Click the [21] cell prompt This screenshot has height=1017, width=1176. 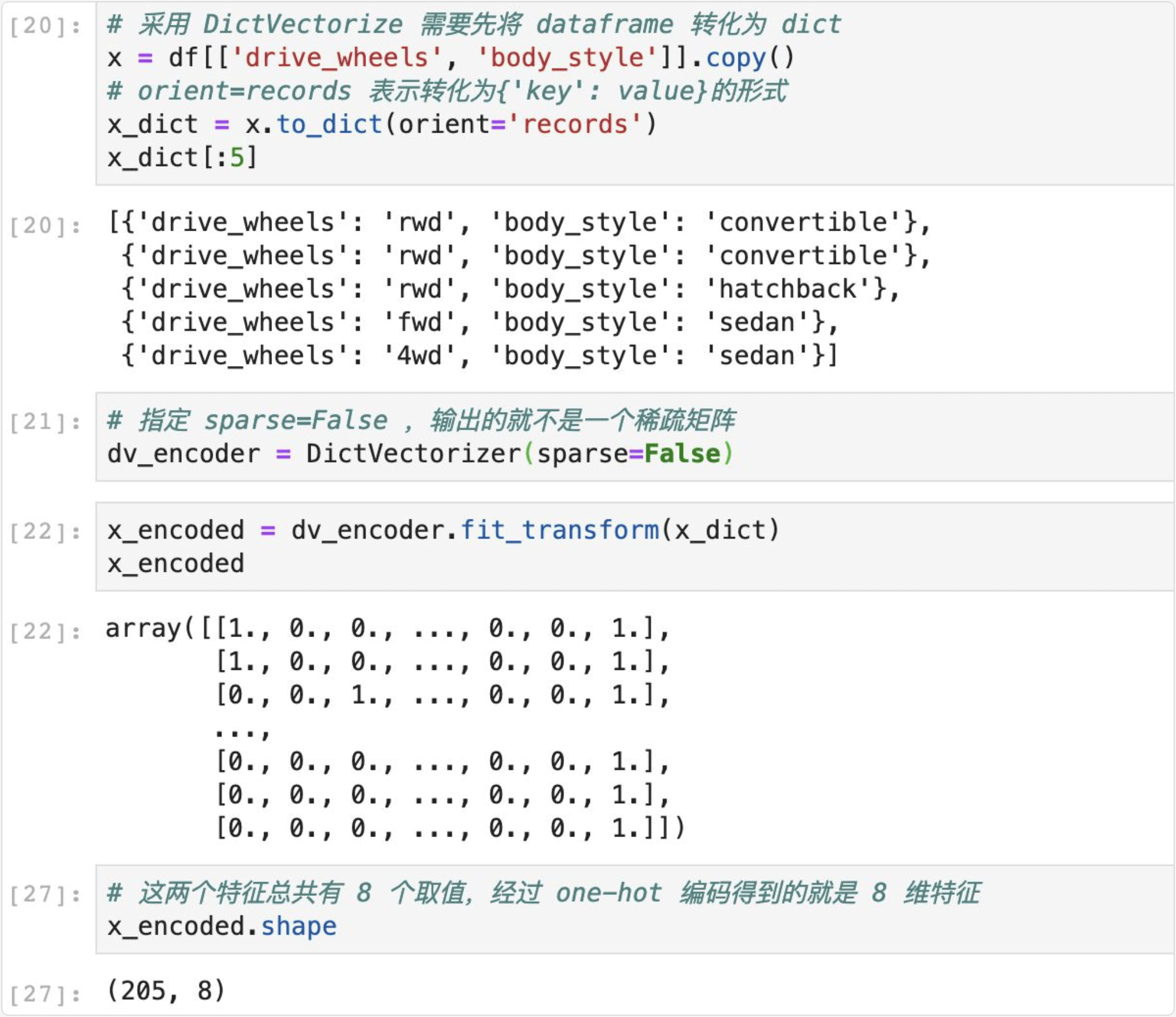[x=45, y=422]
